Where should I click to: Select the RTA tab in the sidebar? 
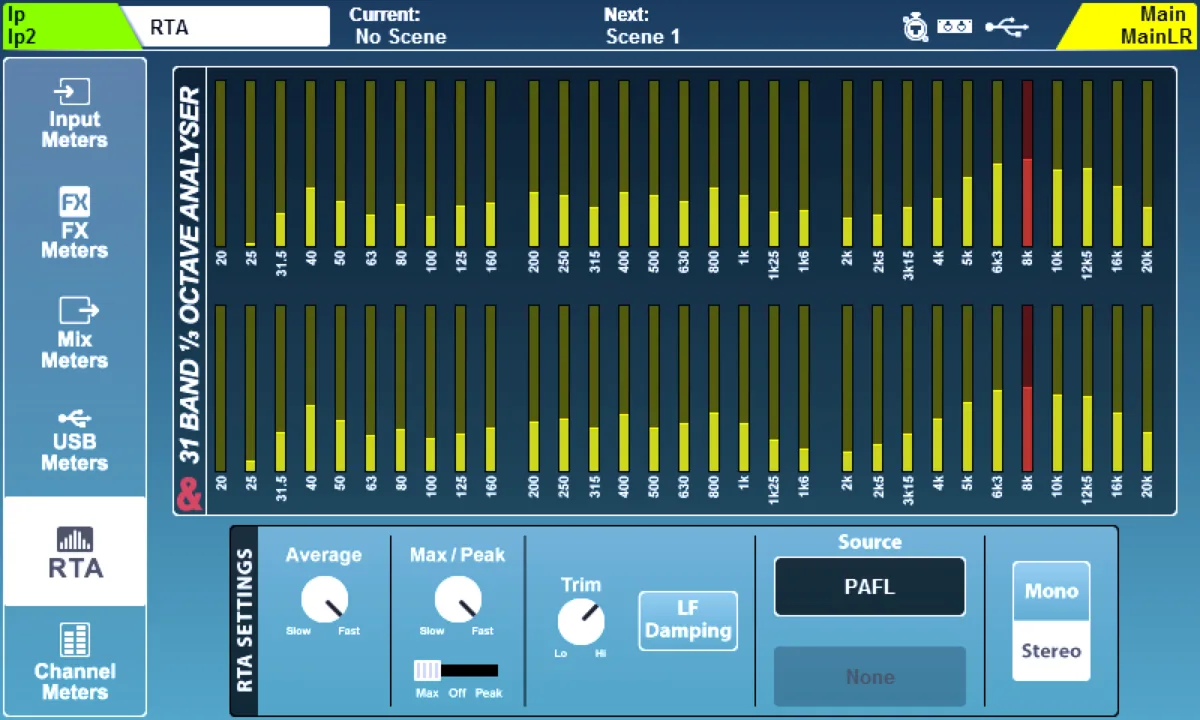pyautogui.click(x=75, y=551)
